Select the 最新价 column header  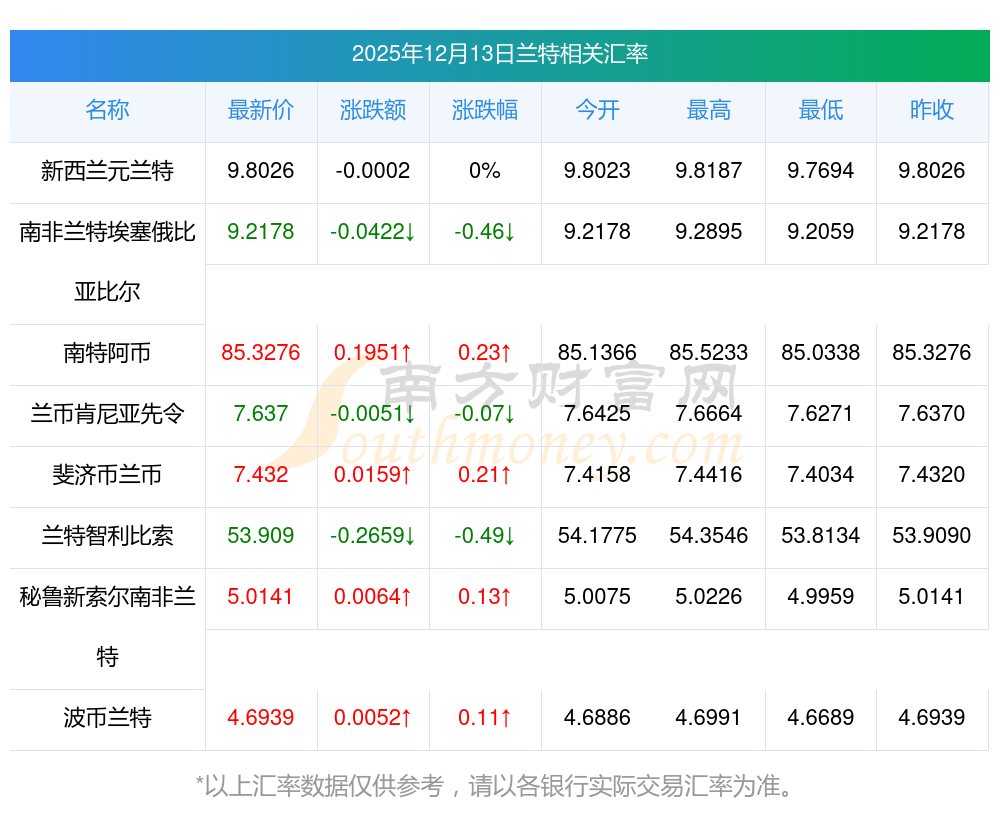tap(260, 111)
